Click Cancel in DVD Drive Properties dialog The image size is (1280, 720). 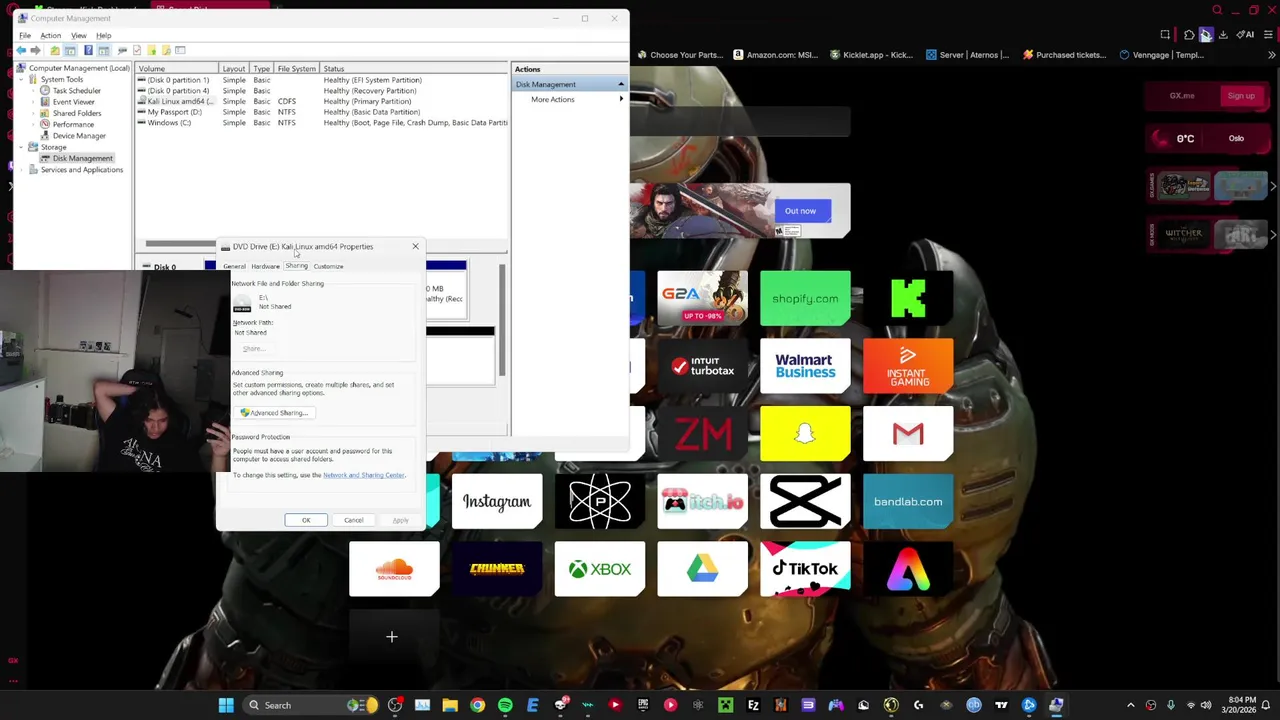[x=354, y=520]
